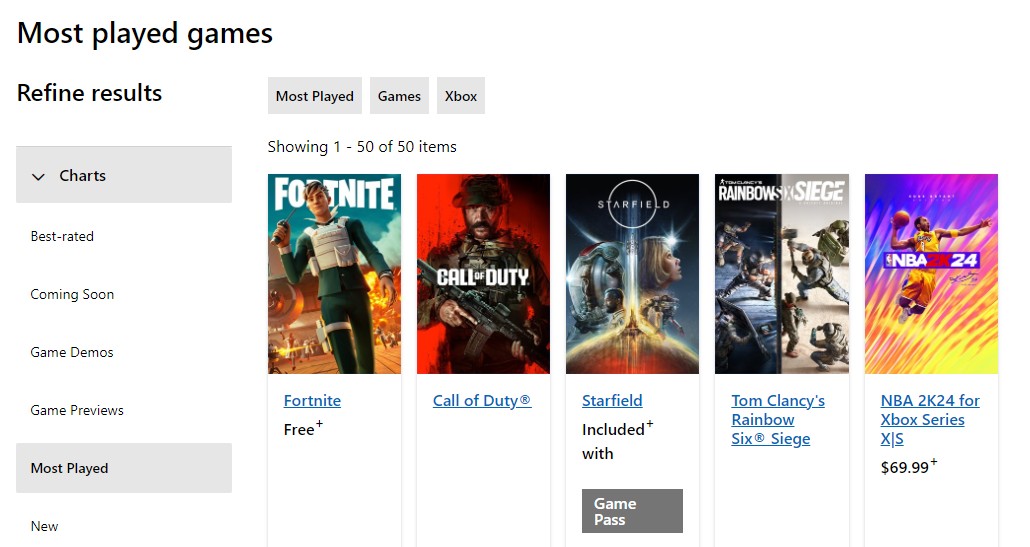1030x547 pixels.
Task: Follow the Call of Duty title link
Action: 482,401
